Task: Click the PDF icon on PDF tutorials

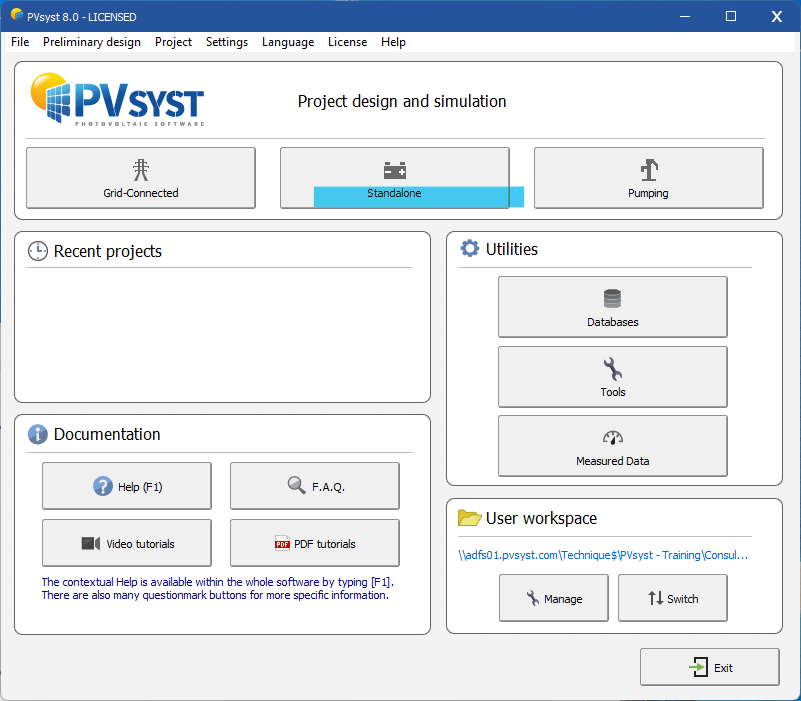Action: click(x=282, y=543)
